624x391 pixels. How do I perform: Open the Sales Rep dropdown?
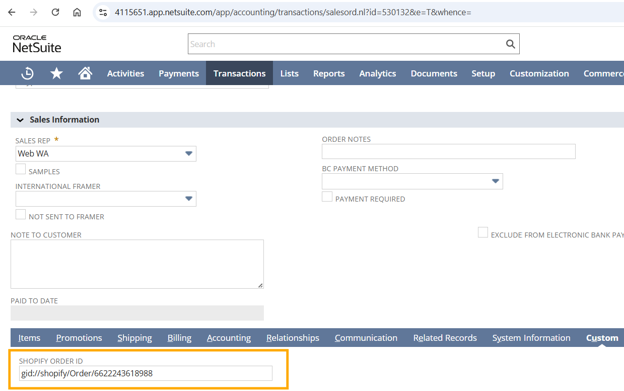[189, 154]
